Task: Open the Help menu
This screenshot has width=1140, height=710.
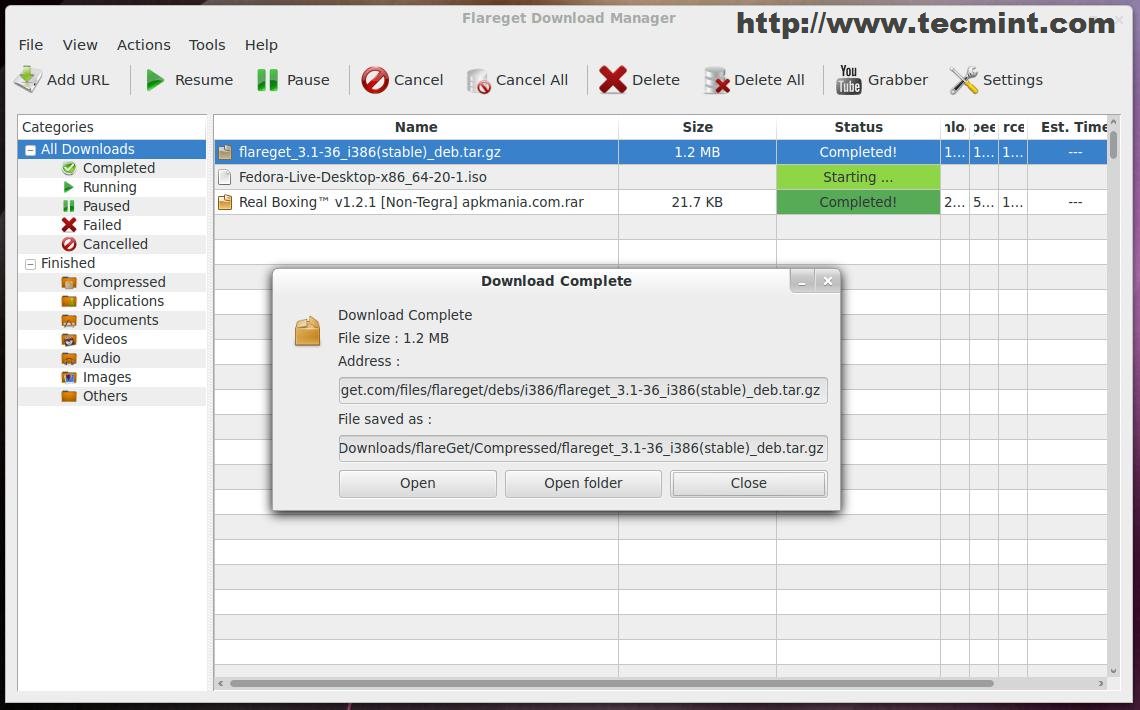Action: 261,45
